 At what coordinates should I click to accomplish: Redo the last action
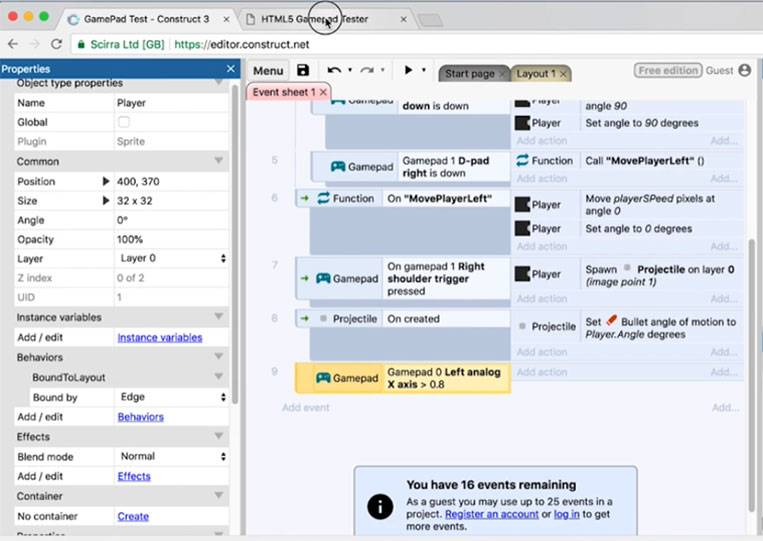point(367,71)
